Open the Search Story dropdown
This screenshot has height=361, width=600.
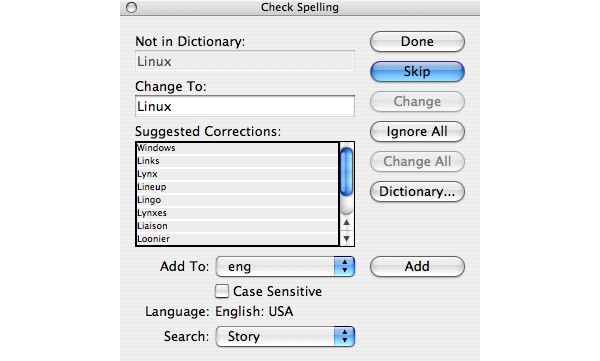[x=285, y=336]
